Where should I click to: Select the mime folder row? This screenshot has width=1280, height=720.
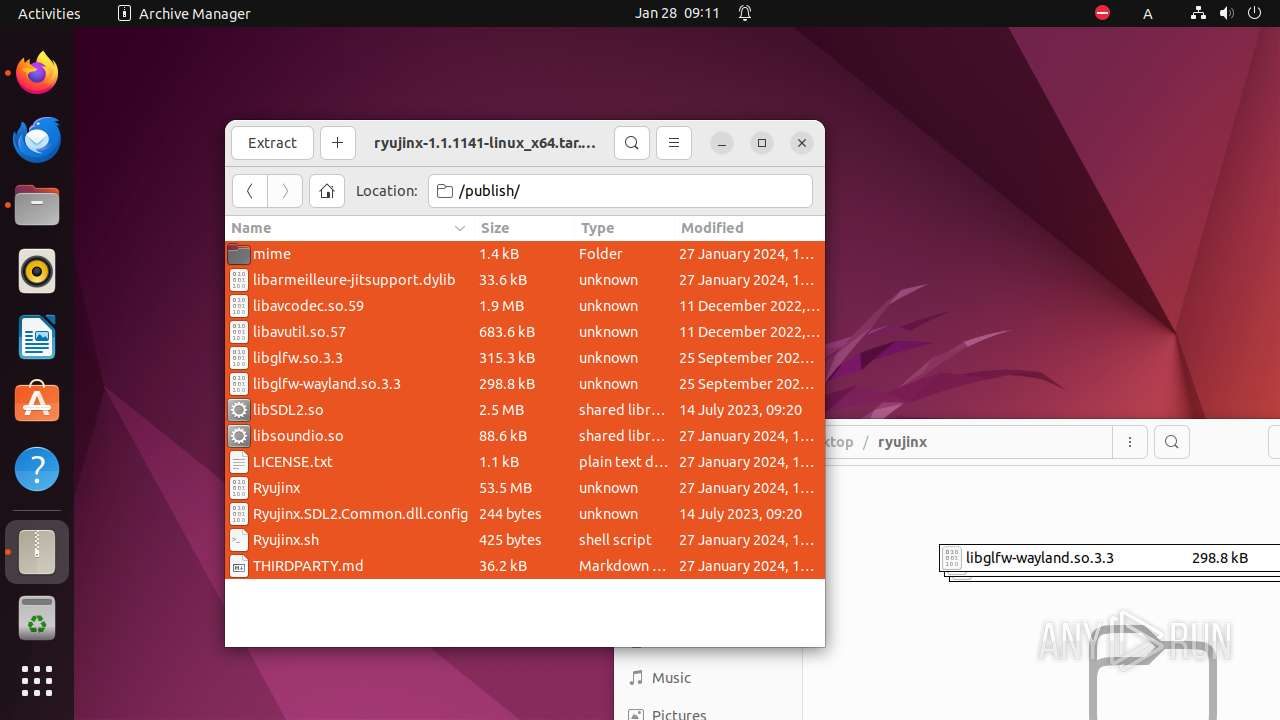(525, 254)
